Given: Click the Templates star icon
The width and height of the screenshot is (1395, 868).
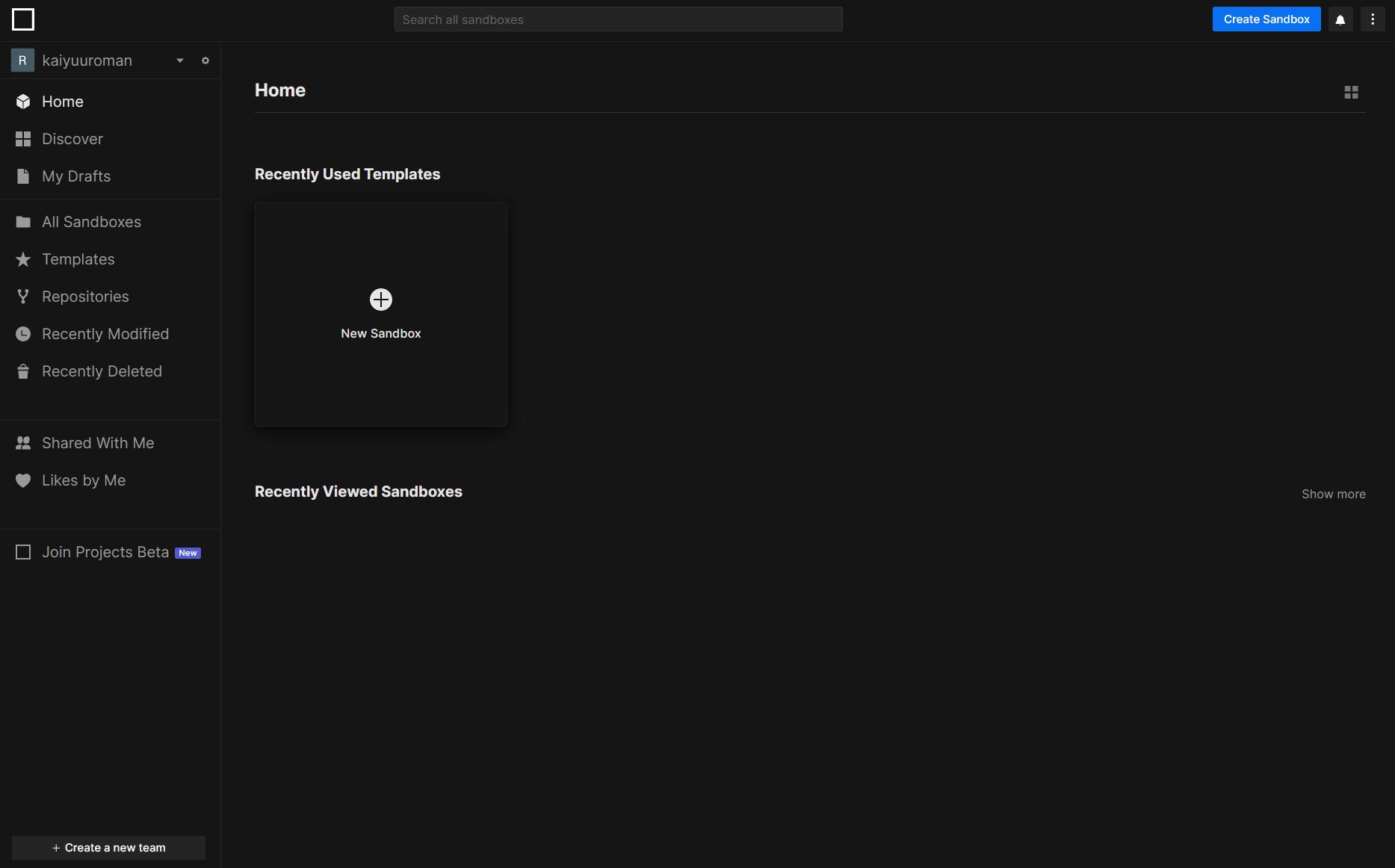Looking at the screenshot, I should pos(23,259).
